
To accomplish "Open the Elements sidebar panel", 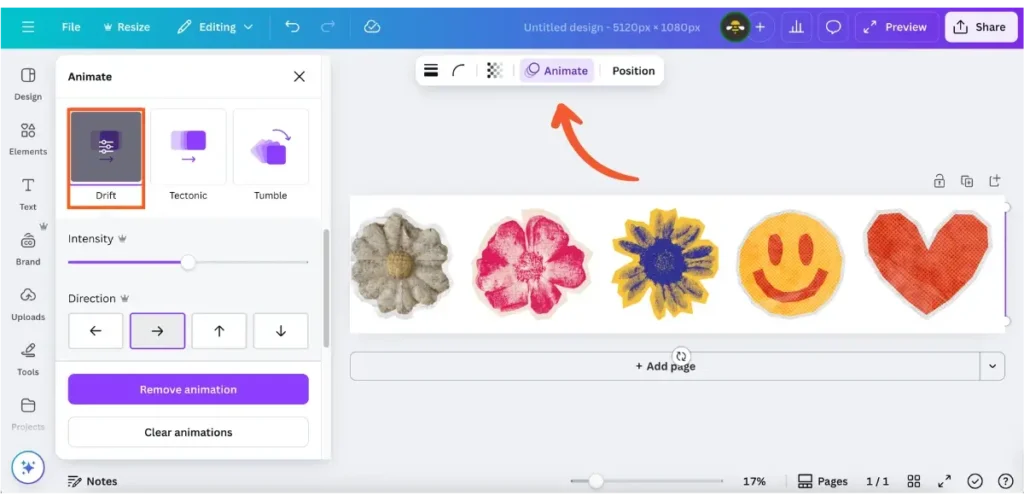I will pyautogui.click(x=28, y=139).
